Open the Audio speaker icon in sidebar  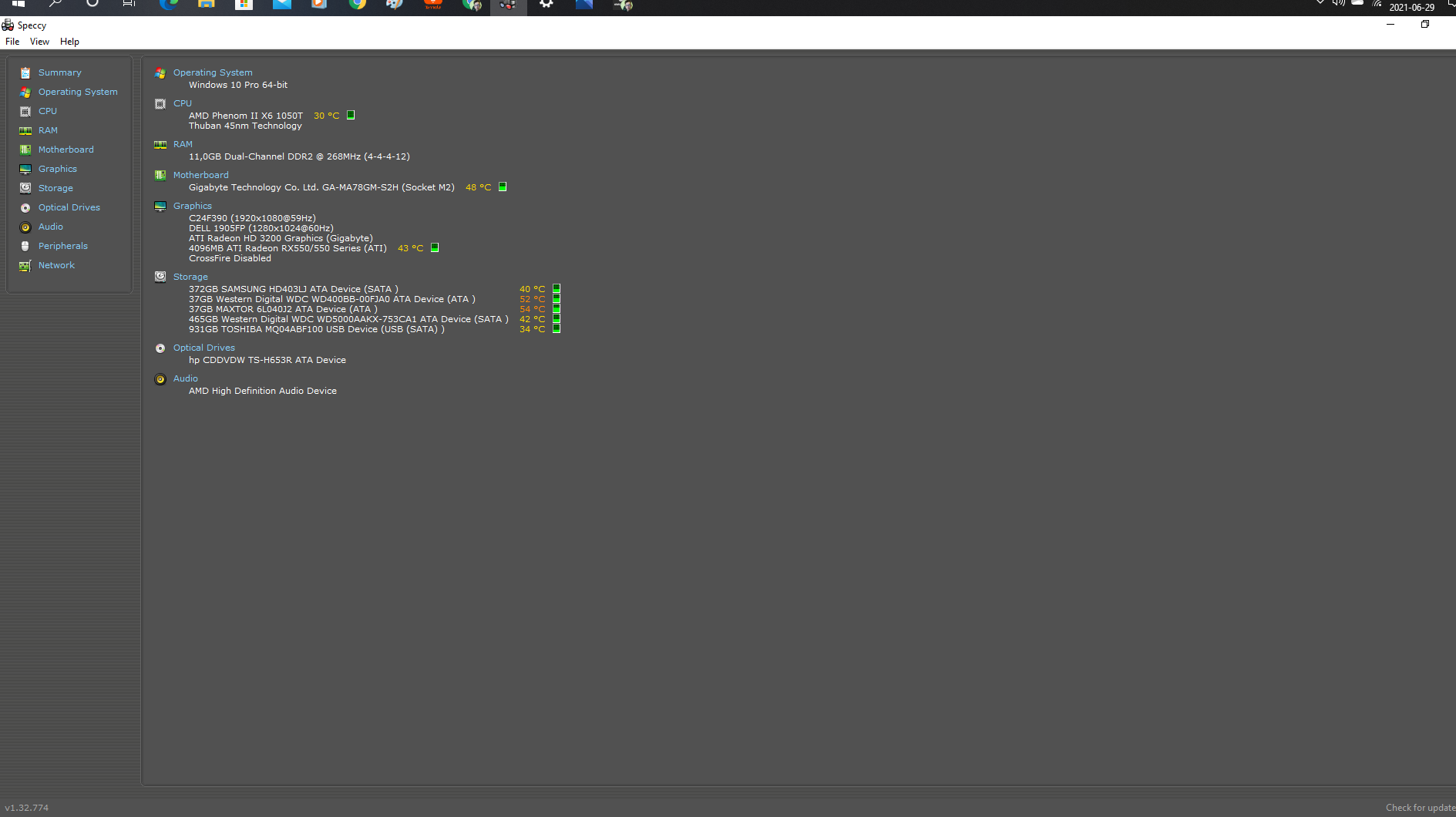[25, 227]
